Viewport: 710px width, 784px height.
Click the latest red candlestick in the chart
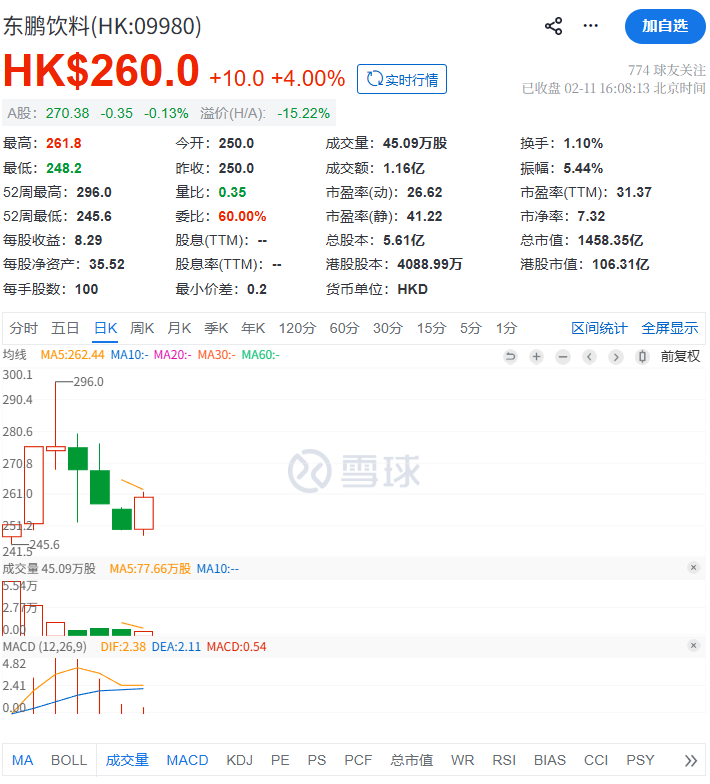coord(144,513)
